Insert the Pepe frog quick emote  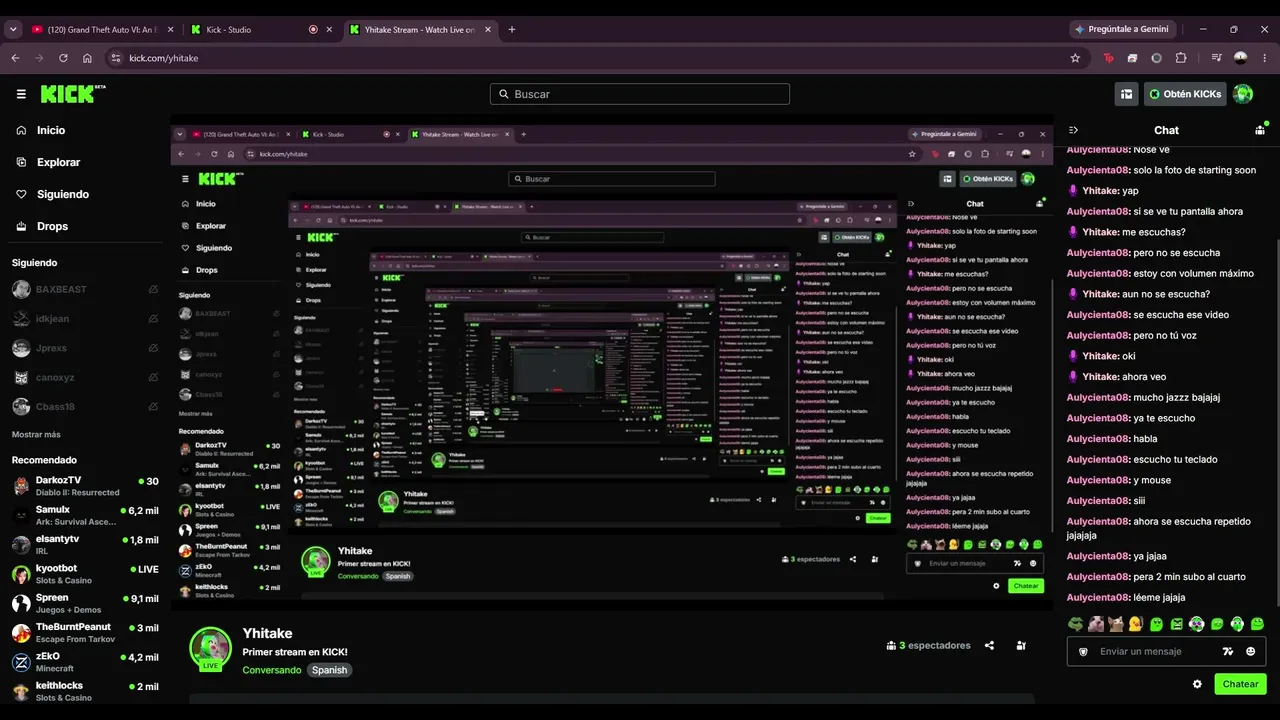coord(1075,624)
